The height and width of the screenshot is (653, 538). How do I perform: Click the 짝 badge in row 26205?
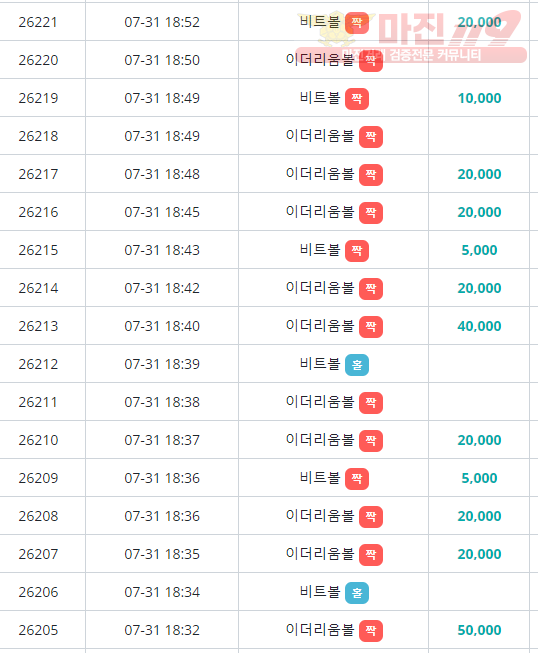pos(371,631)
